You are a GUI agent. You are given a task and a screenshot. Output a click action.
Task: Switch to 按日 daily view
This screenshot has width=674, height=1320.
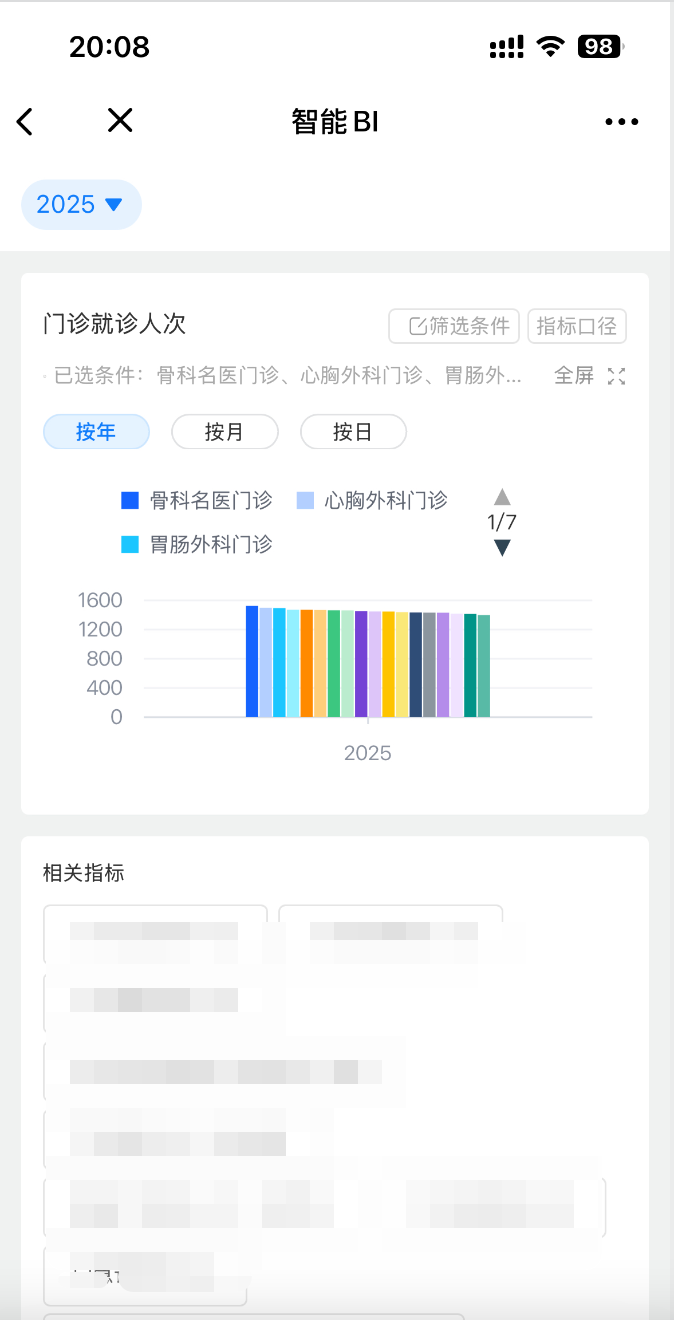[x=353, y=432]
